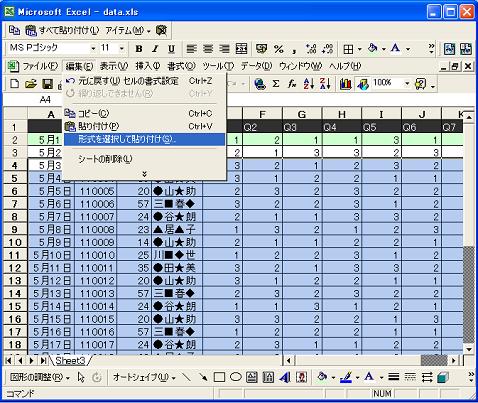Expand the full Edit menu chevron
This screenshot has width=478, height=403.
point(144,174)
